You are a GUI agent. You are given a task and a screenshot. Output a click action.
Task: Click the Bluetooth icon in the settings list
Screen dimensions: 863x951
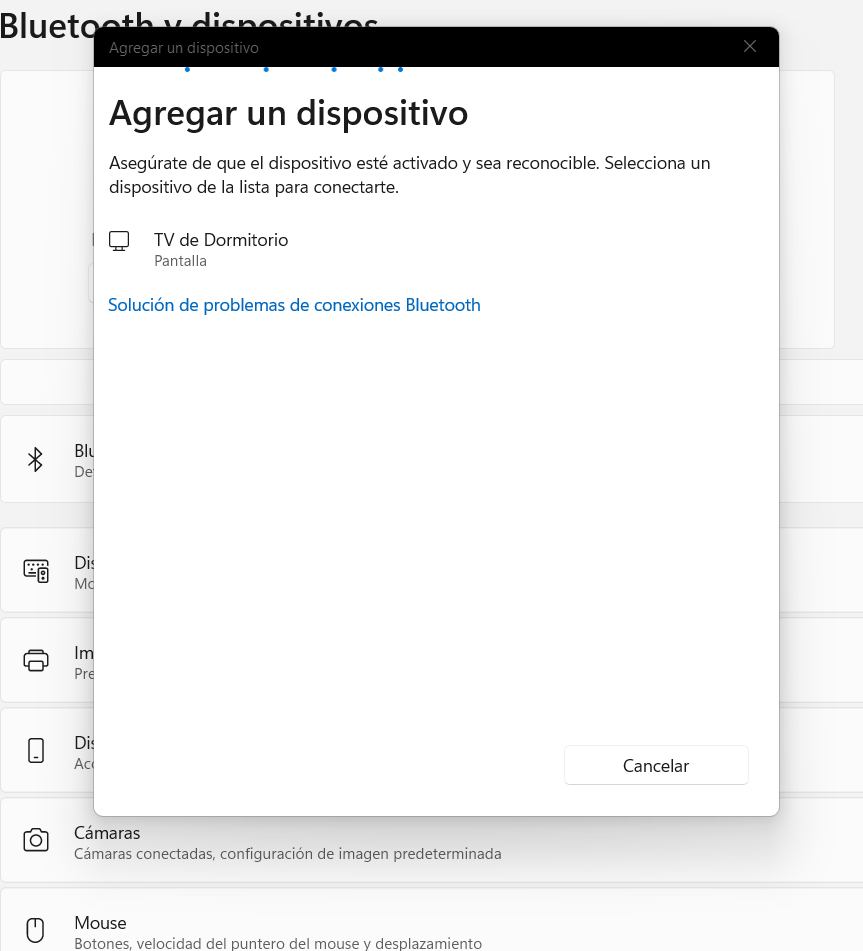(x=36, y=459)
